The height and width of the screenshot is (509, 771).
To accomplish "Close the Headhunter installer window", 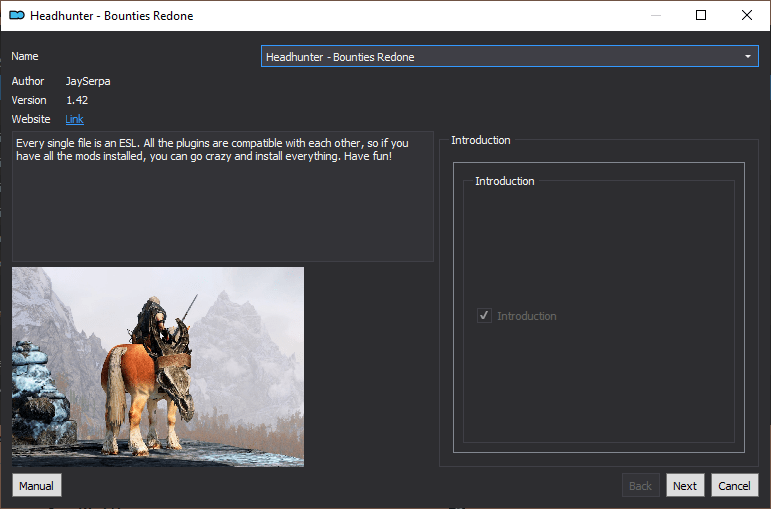I will pos(747,15).
